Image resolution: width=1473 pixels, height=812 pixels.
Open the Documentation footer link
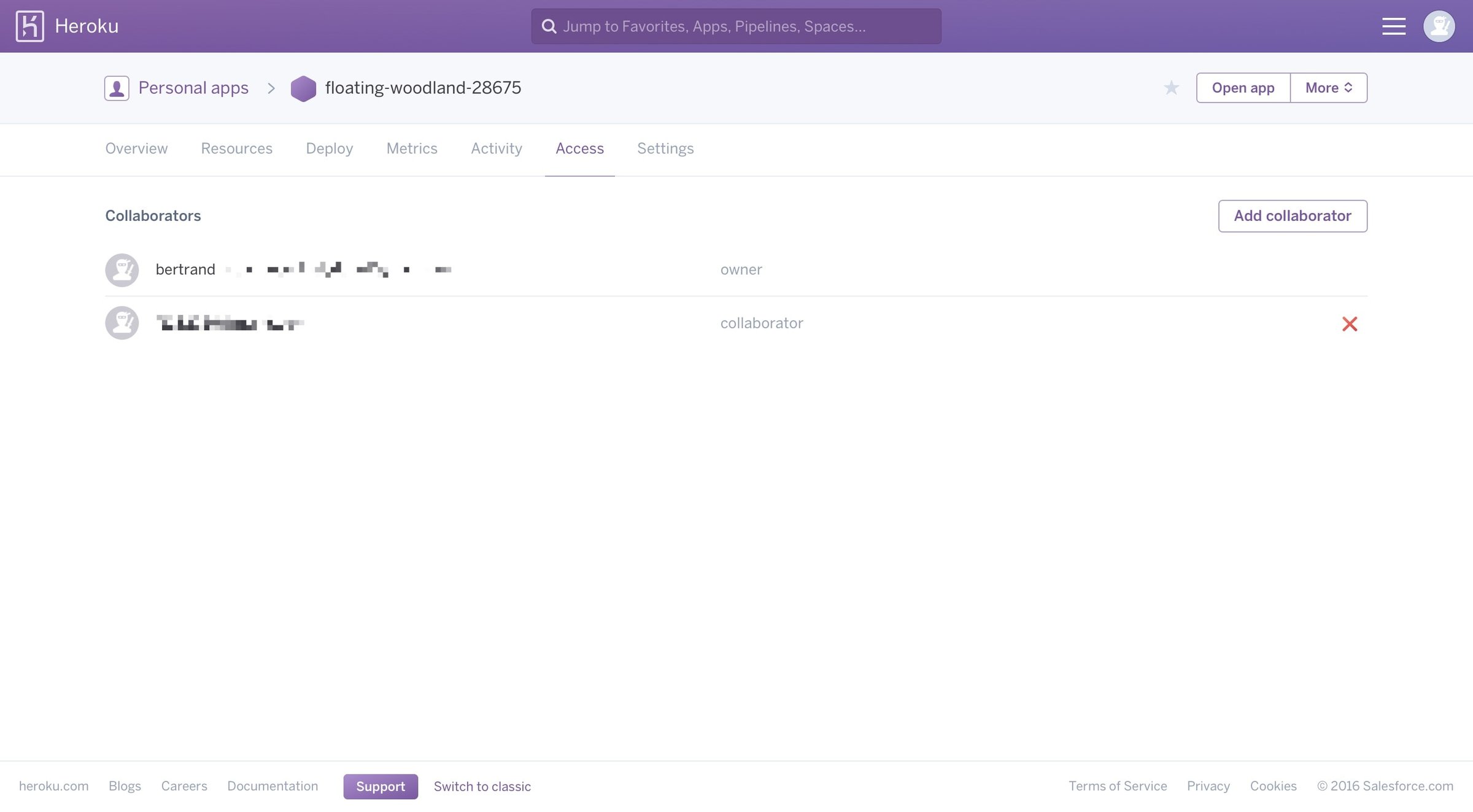[x=273, y=786]
